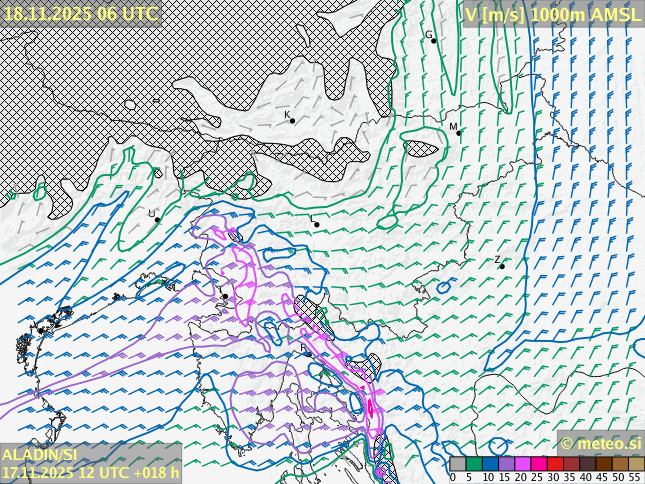Click the 18.11.2025 06 UTC timestamp label
Screen dimensions: 645x484
(80, 13)
